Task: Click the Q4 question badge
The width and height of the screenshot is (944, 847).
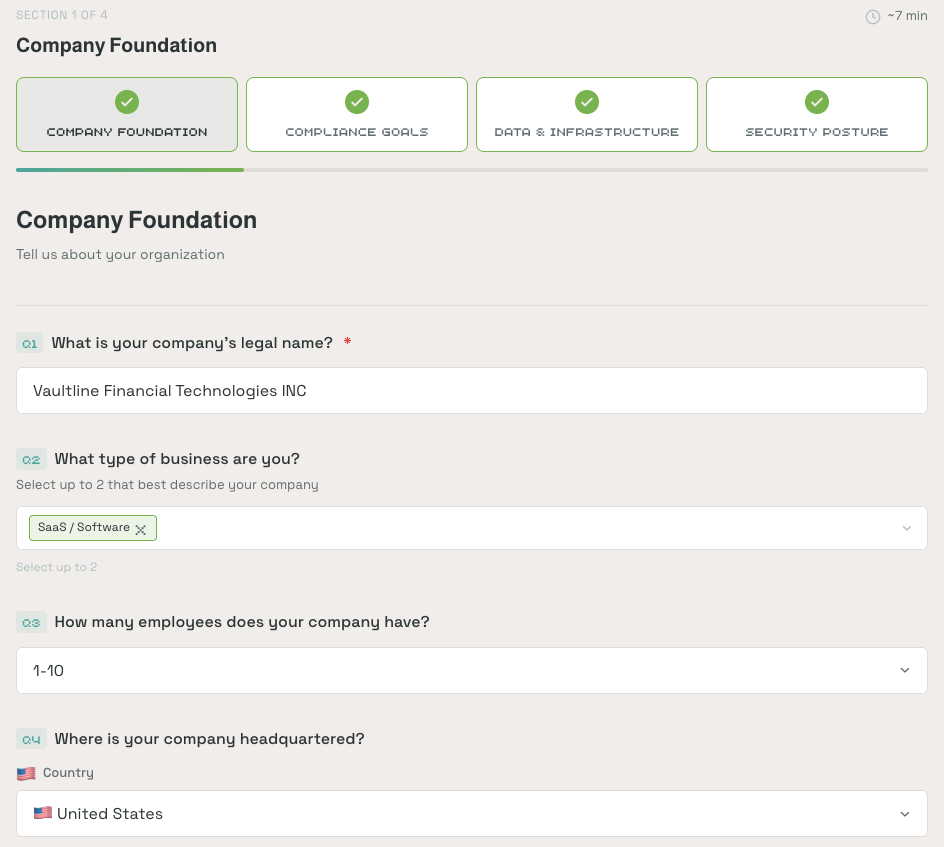Action: point(31,739)
